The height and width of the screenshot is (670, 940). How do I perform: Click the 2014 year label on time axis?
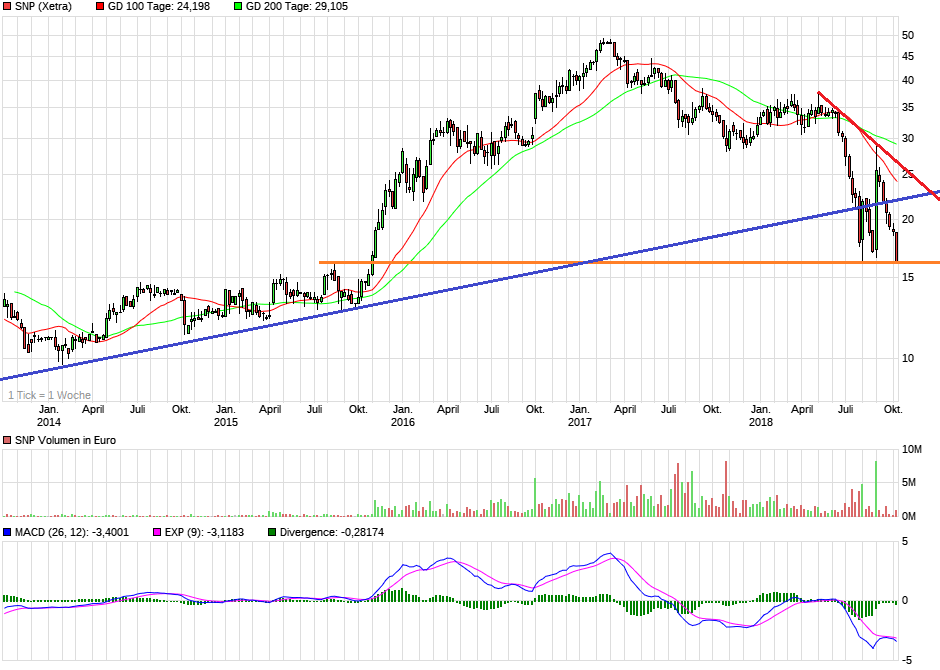point(49,422)
